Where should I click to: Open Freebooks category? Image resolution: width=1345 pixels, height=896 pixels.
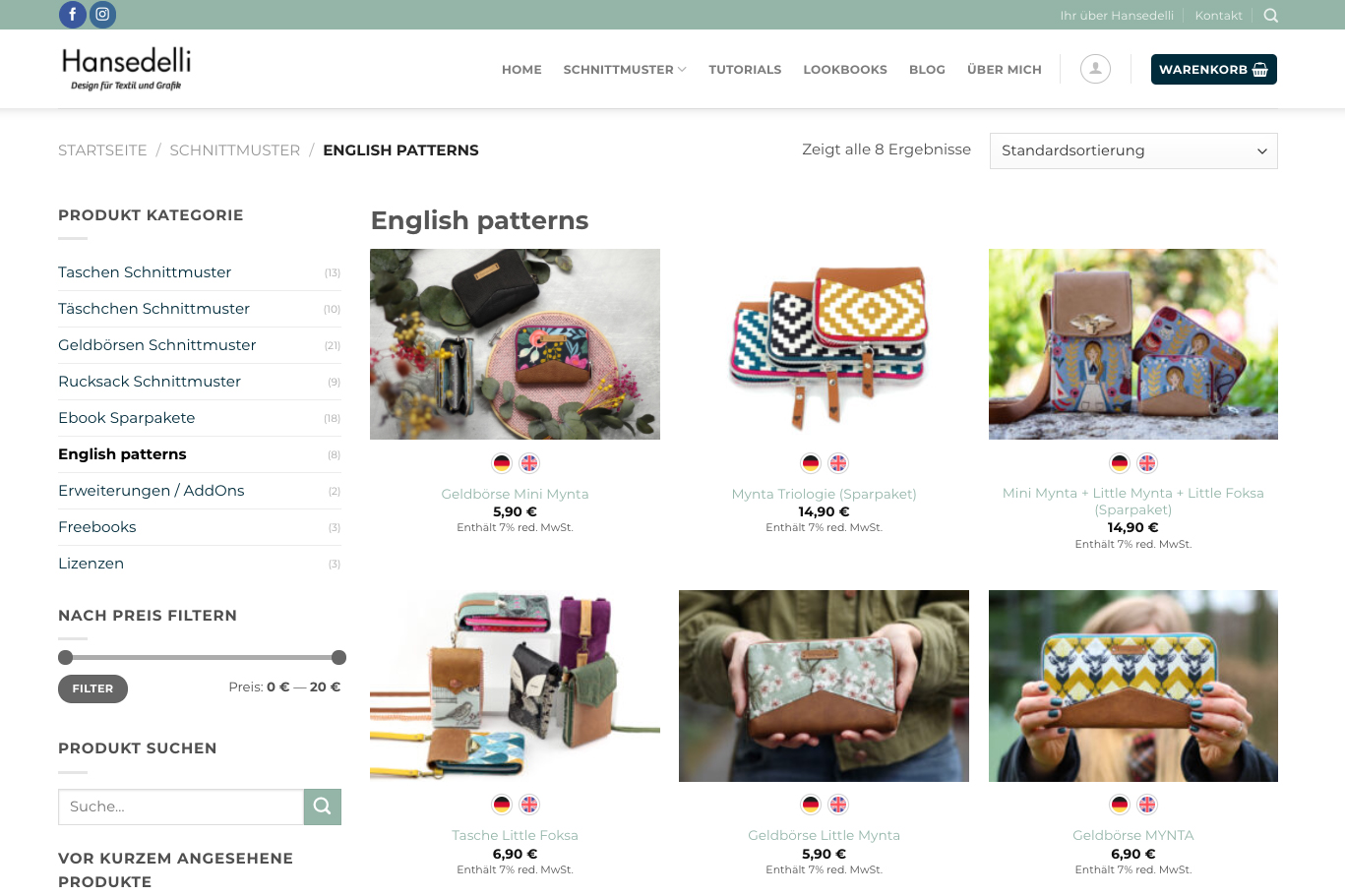click(x=97, y=527)
